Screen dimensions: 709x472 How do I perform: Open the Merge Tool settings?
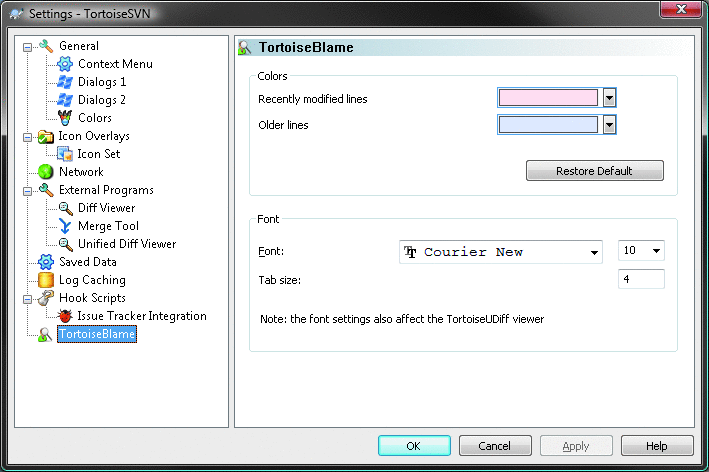click(109, 226)
